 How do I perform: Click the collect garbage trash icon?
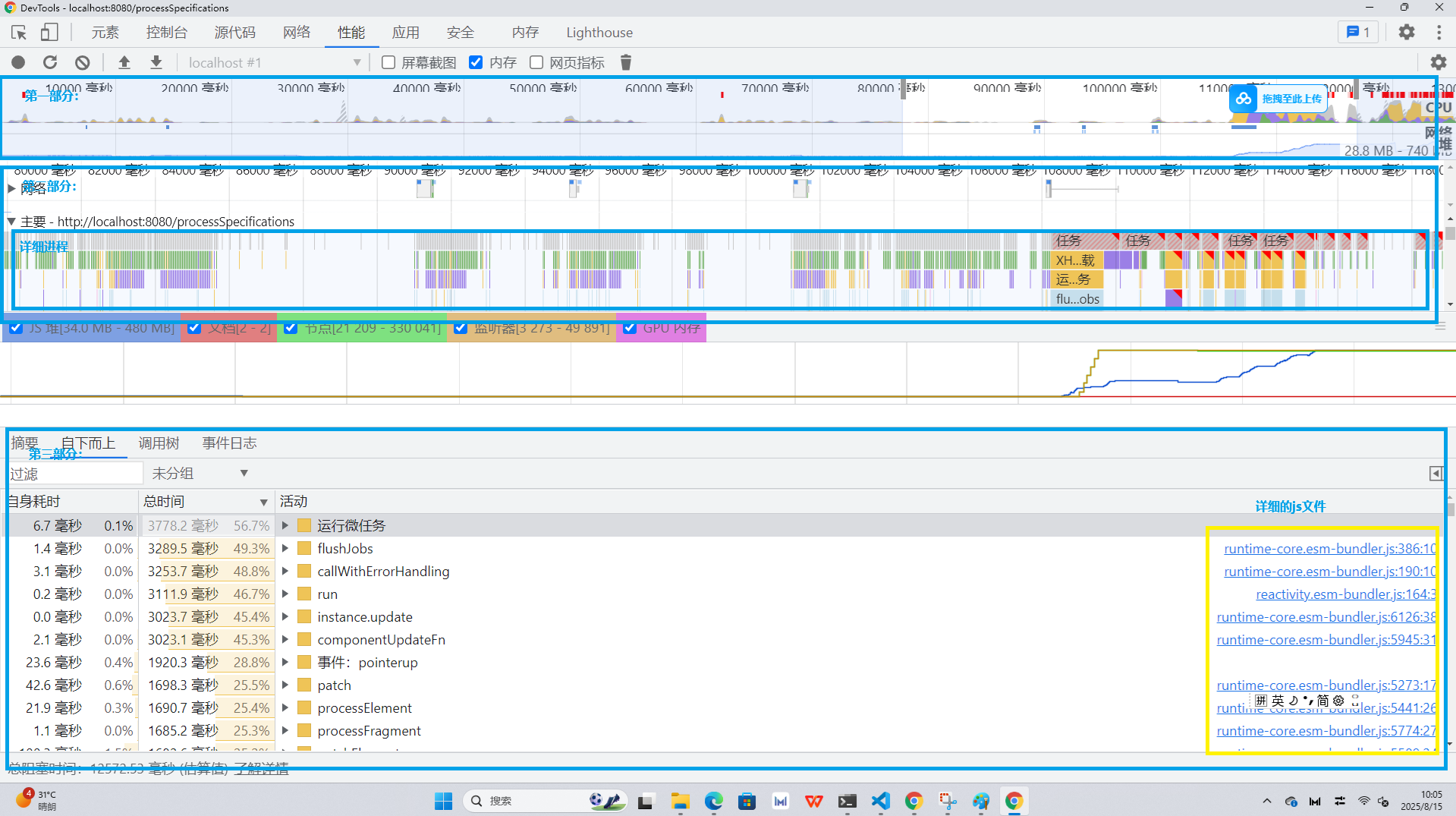(626, 63)
